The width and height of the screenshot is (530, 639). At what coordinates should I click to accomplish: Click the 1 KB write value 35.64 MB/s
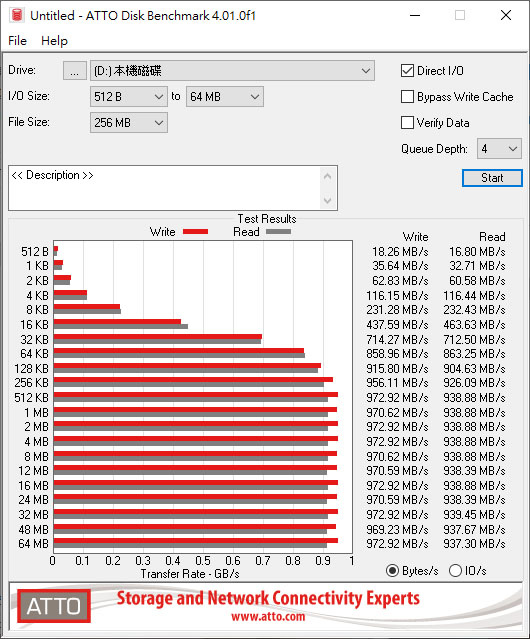click(400, 266)
